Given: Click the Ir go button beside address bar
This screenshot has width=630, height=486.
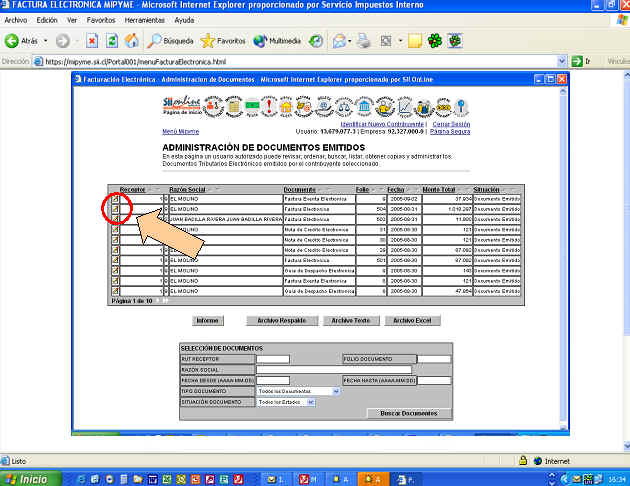Looking at the screenshot, I should pyautogui.click(x=581, y=61).
